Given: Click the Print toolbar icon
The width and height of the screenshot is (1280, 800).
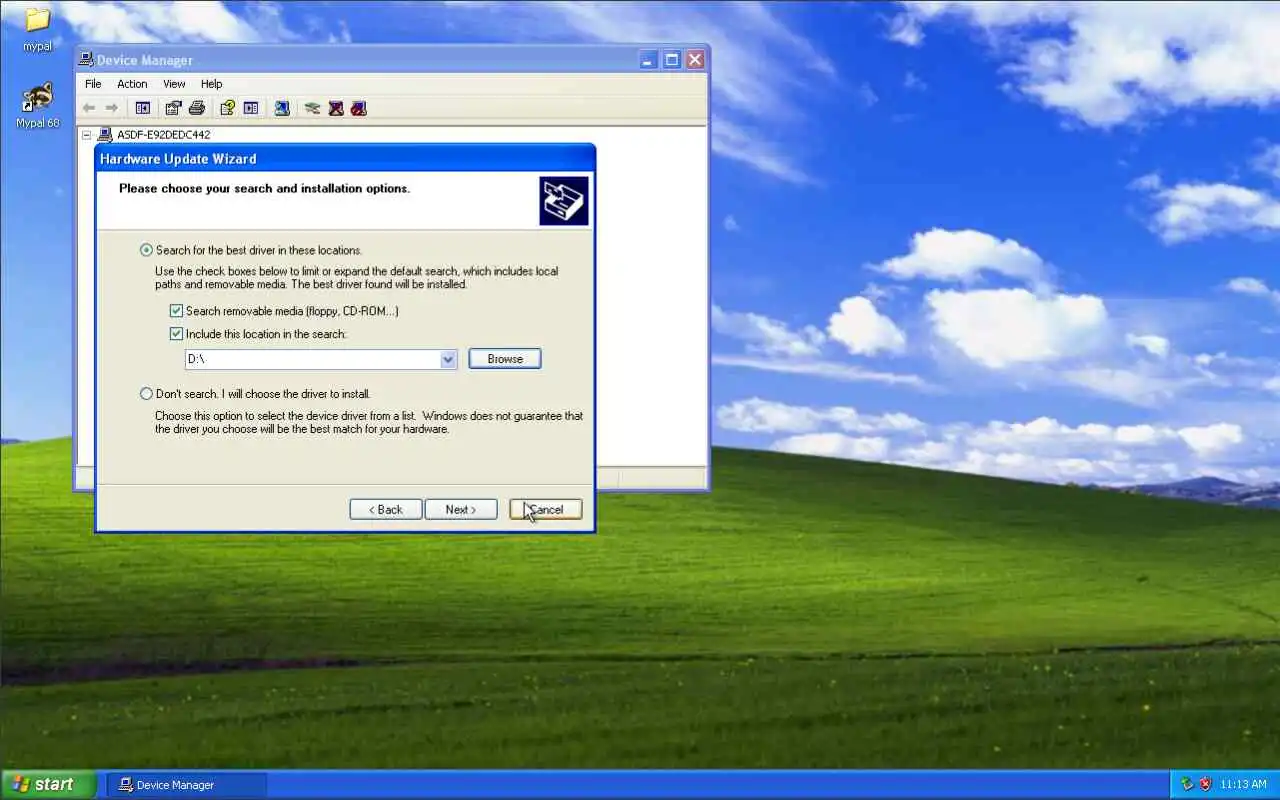Looking at the screenshot, I should pyautogui.click(x=197, y=108).
